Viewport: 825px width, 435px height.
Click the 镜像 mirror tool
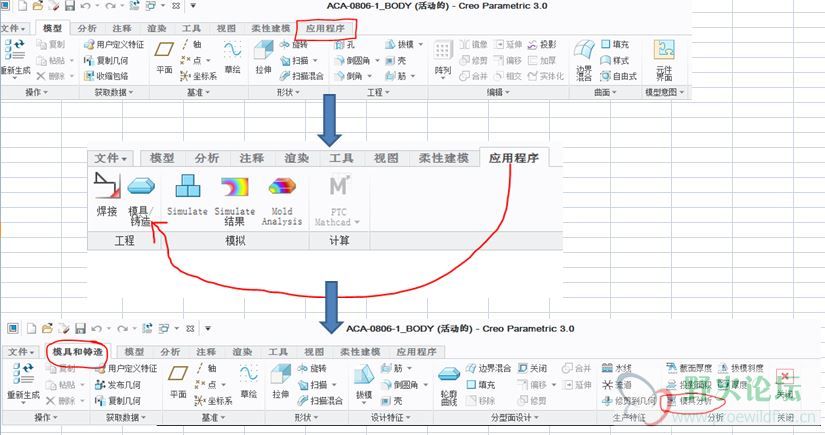[x=474, y=45]
